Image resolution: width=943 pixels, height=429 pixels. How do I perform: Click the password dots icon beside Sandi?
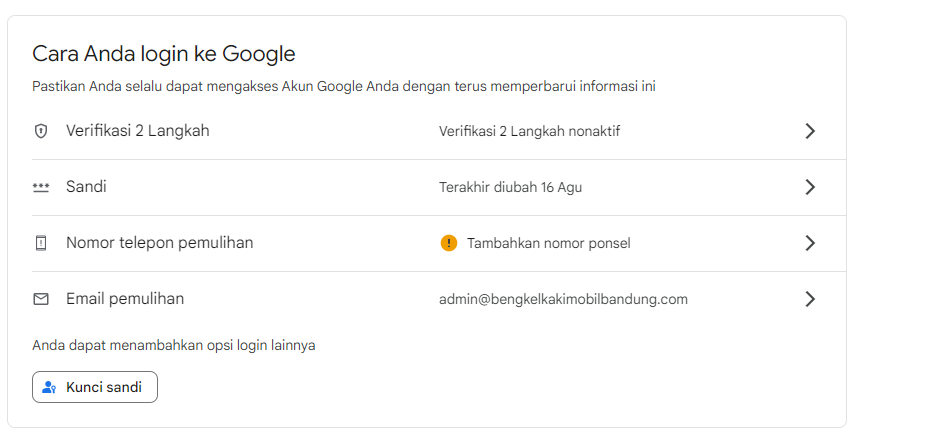40,188
